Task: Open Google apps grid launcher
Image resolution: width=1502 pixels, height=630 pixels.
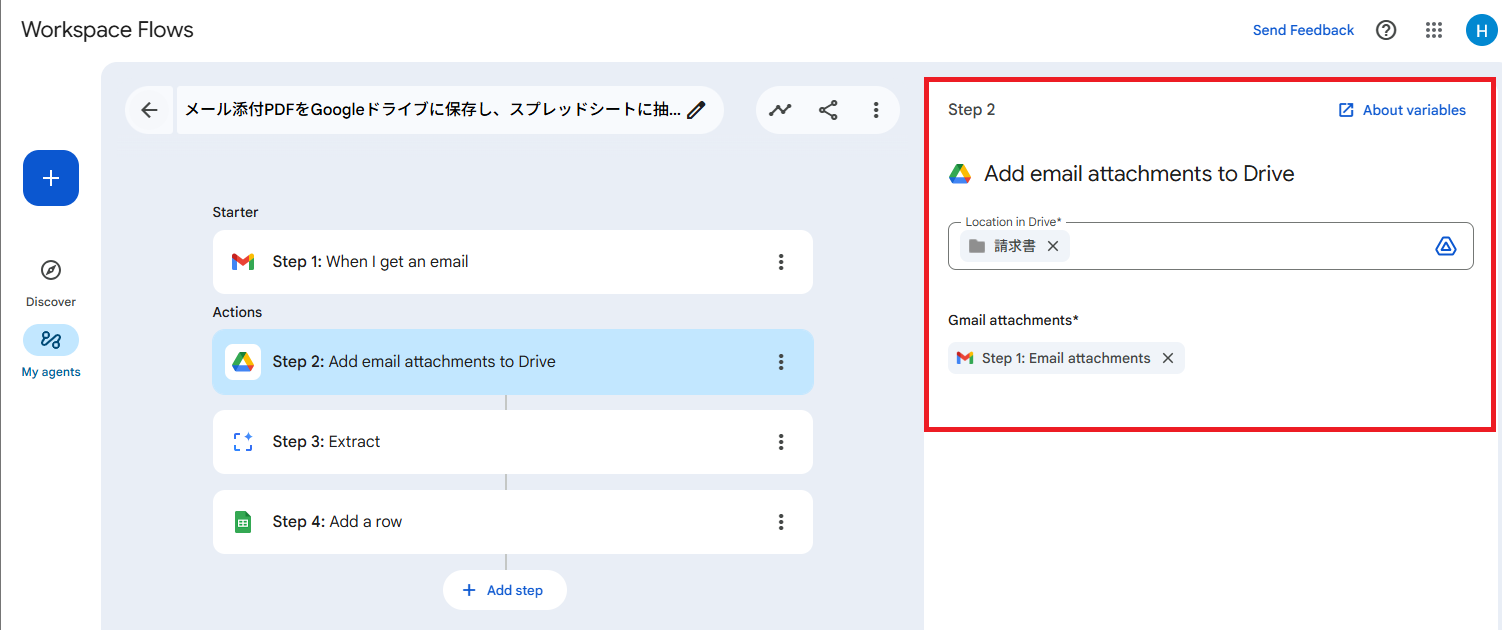Action: [x=1434, y=30]
